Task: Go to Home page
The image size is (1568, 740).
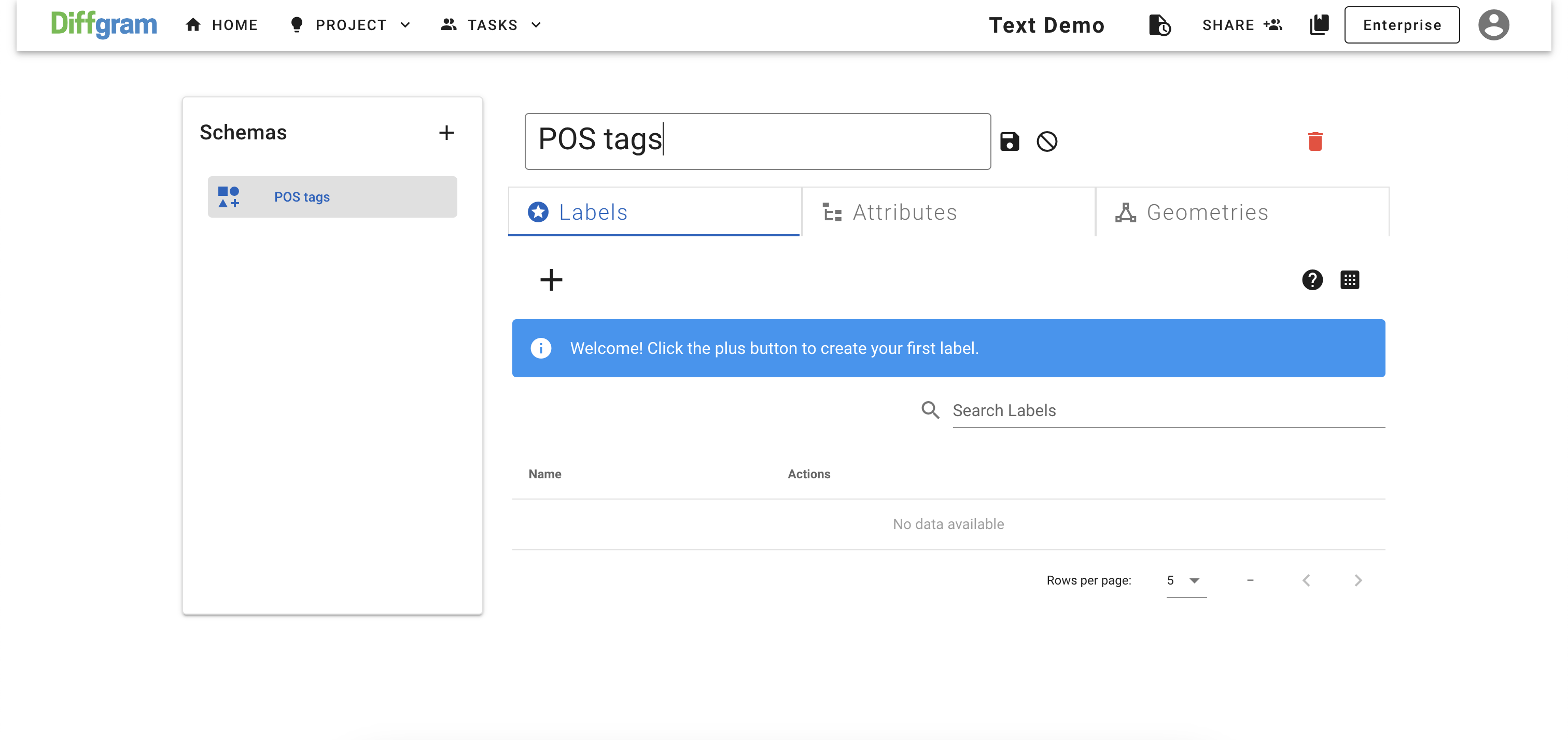Action: click(222, 25)
